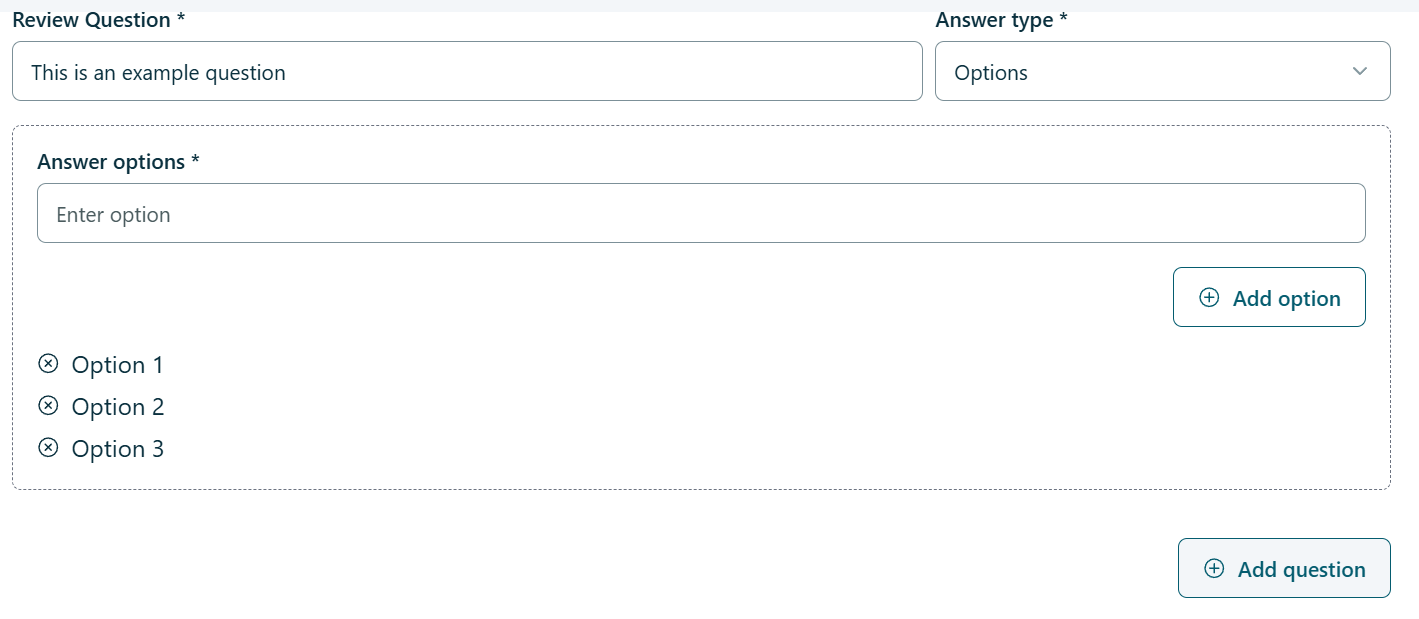
Task: Remove Option 3 with its x icon
Action: (48, 448)
